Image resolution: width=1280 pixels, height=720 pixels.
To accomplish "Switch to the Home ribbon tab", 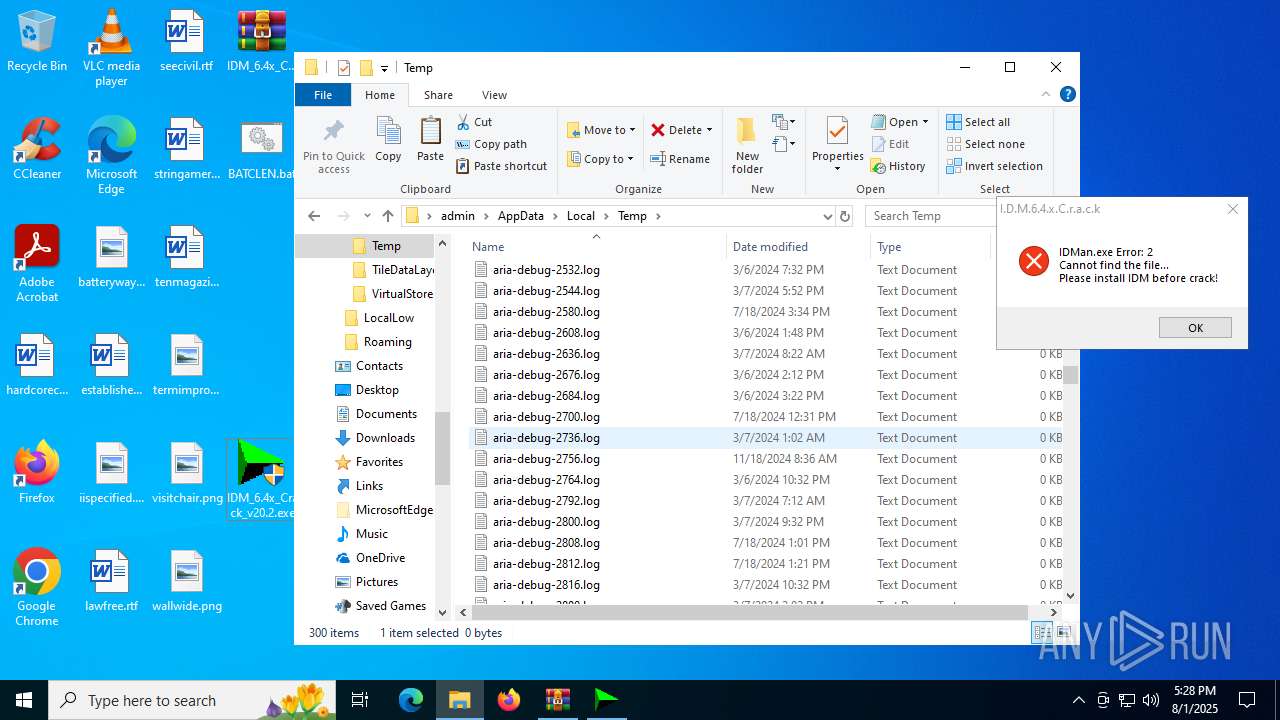I will (x=380, y=95).
